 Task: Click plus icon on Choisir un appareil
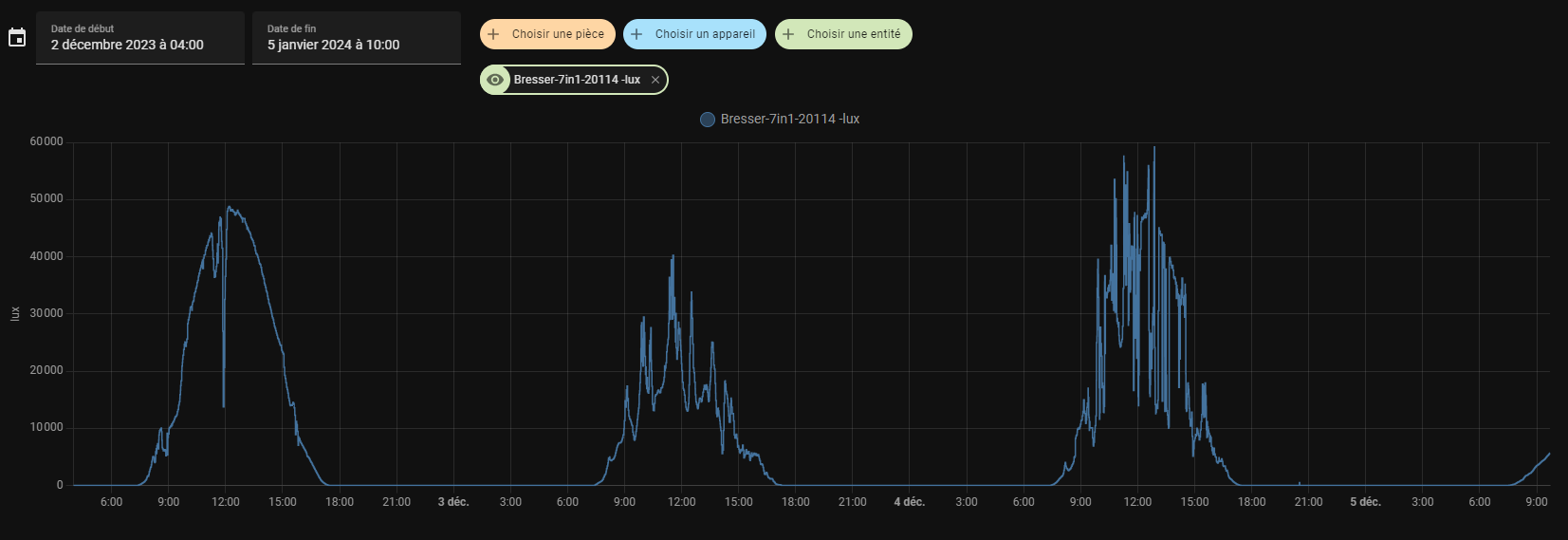pyautogui.click(x=636, y=34)
